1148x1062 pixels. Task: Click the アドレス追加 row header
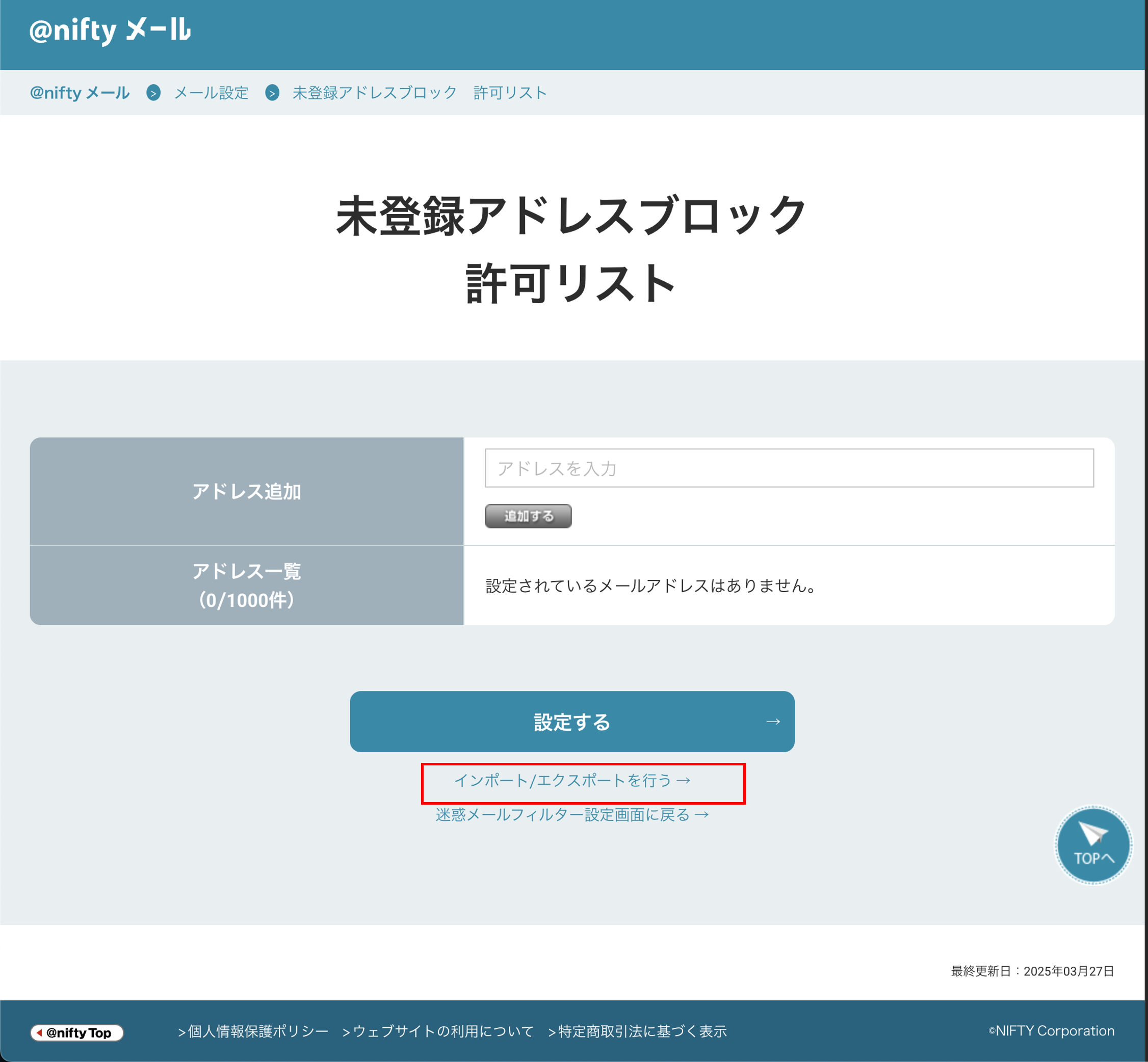point(247,491)
